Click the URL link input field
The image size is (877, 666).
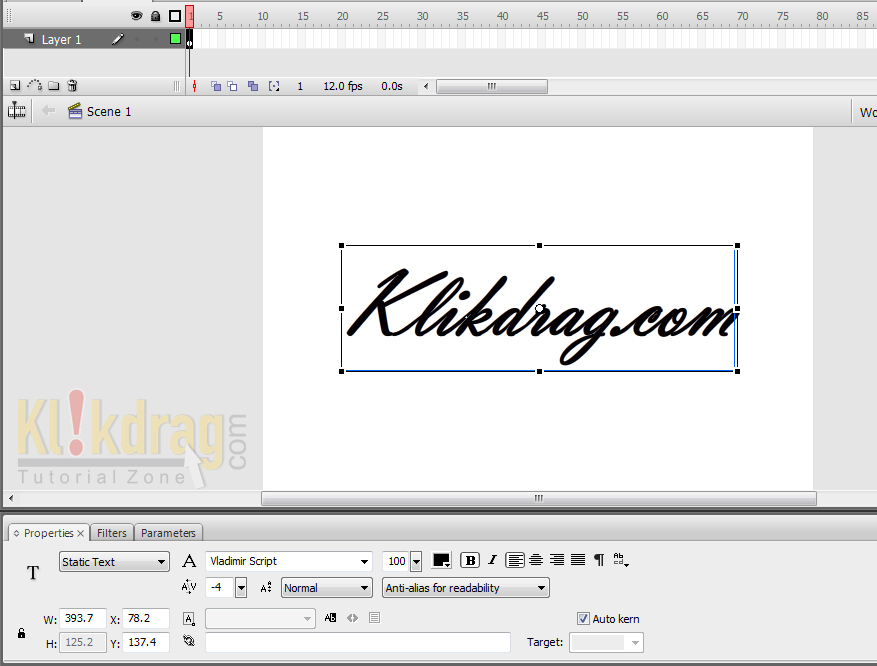pyautogui.click(x=358, y=642)
